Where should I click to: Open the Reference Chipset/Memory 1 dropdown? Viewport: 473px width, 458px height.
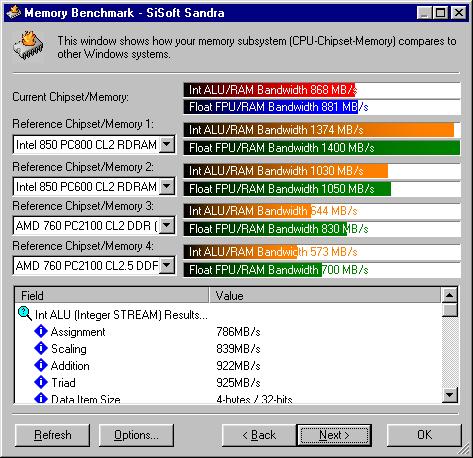click(x=167, y=144)
